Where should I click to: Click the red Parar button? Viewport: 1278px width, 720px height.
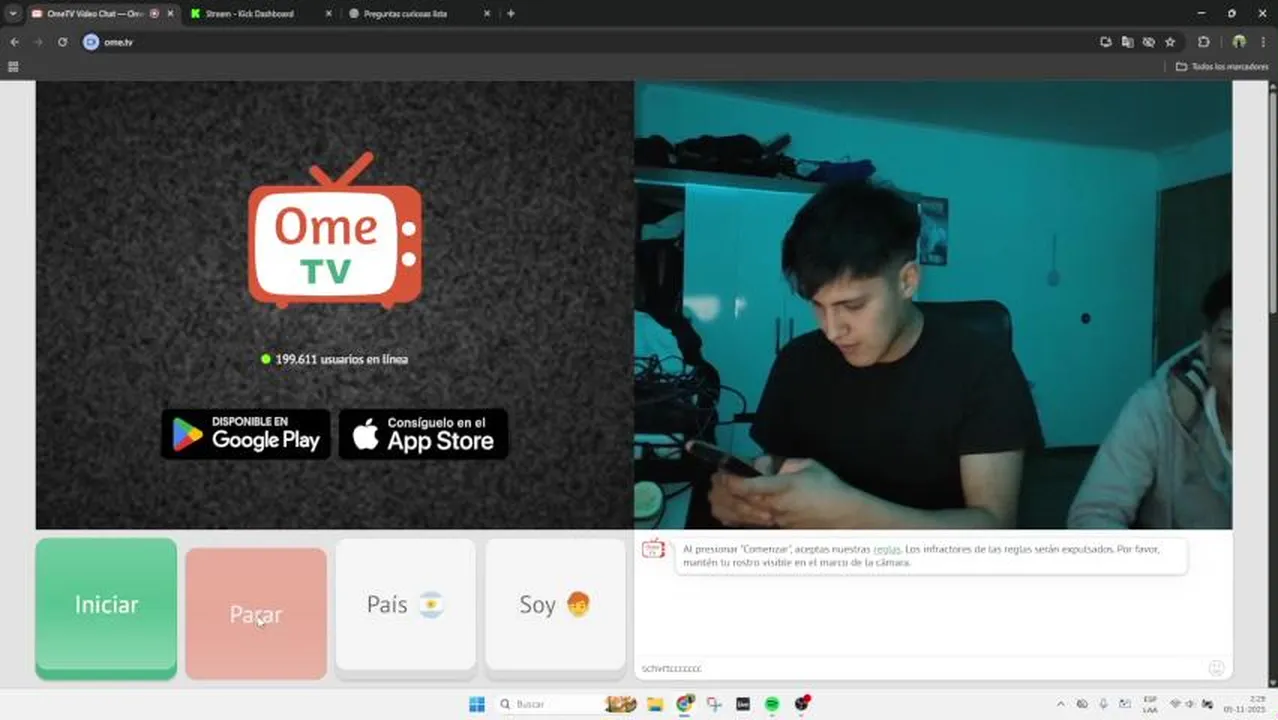tap(256, 613)
